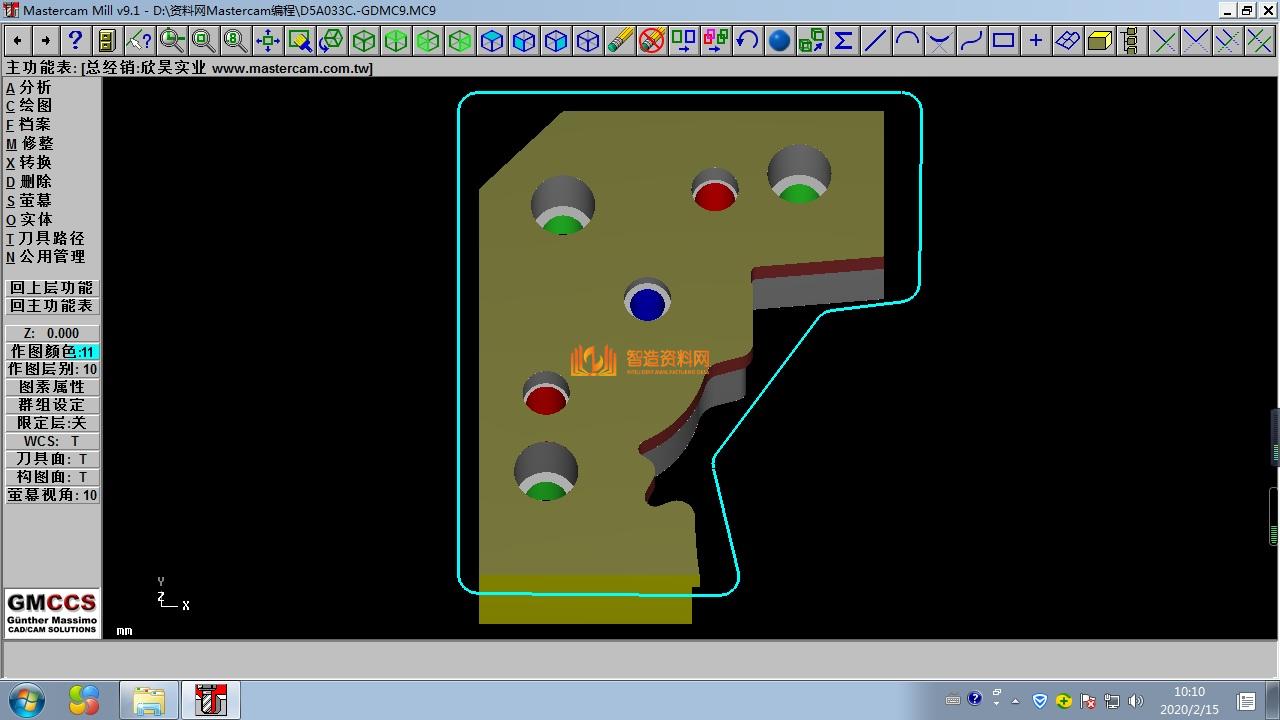Click the 作图颜色 color swatch

87,352
